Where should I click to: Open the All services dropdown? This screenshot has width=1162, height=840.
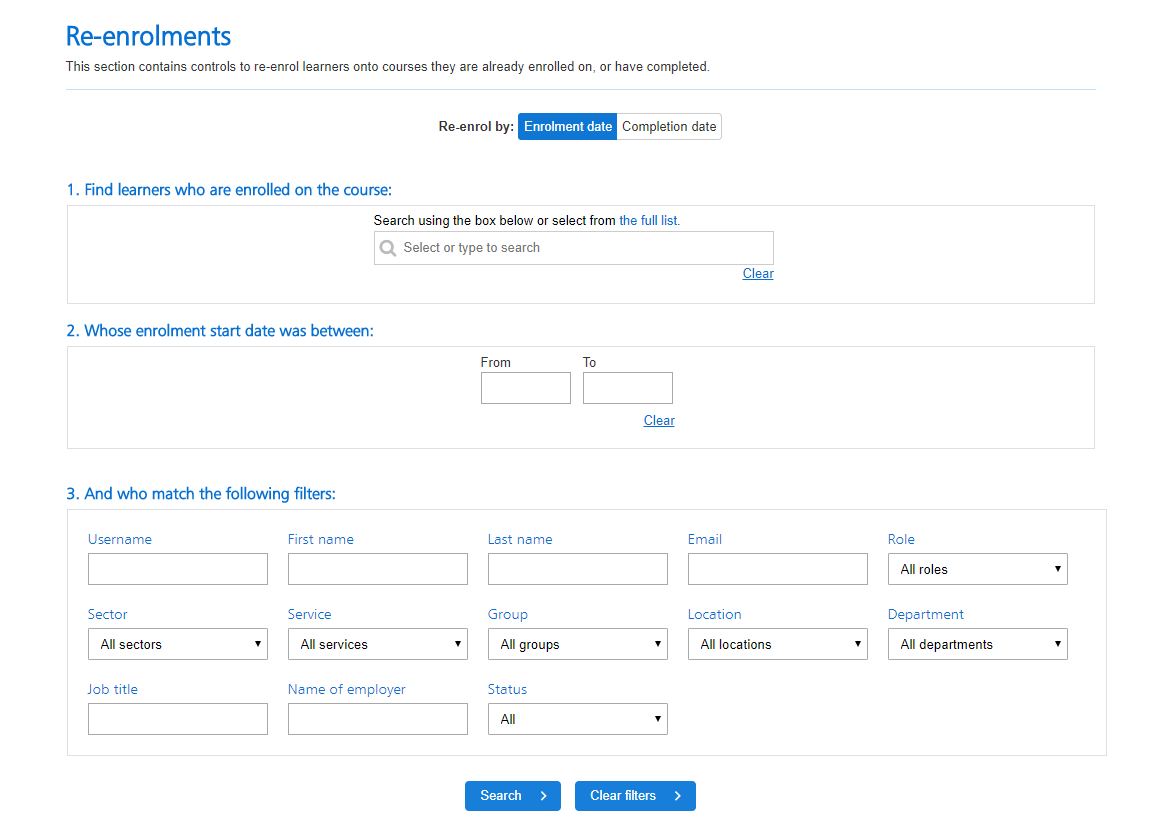378,644
